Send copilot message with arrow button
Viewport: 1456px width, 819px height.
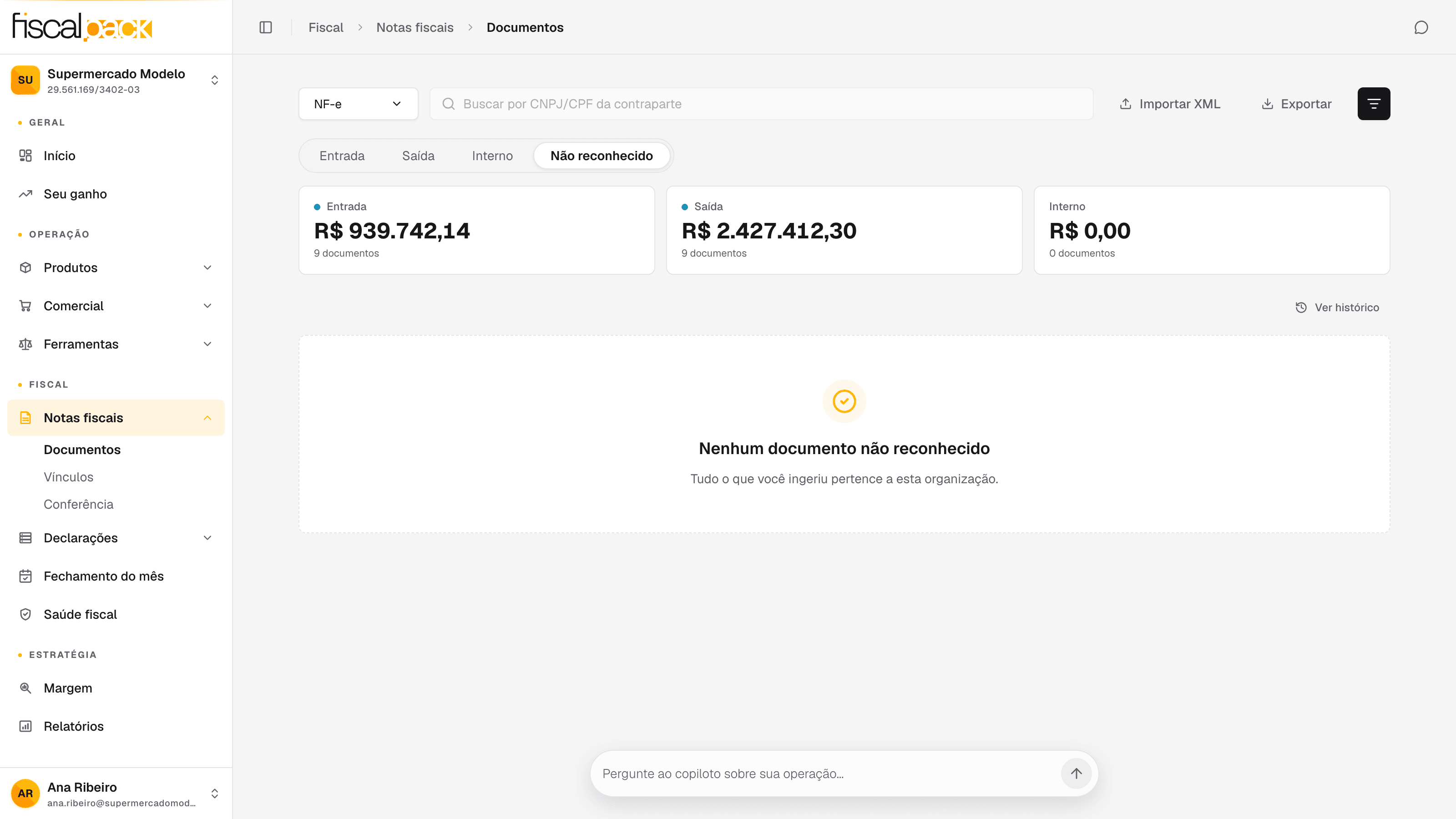point(1076,773)
